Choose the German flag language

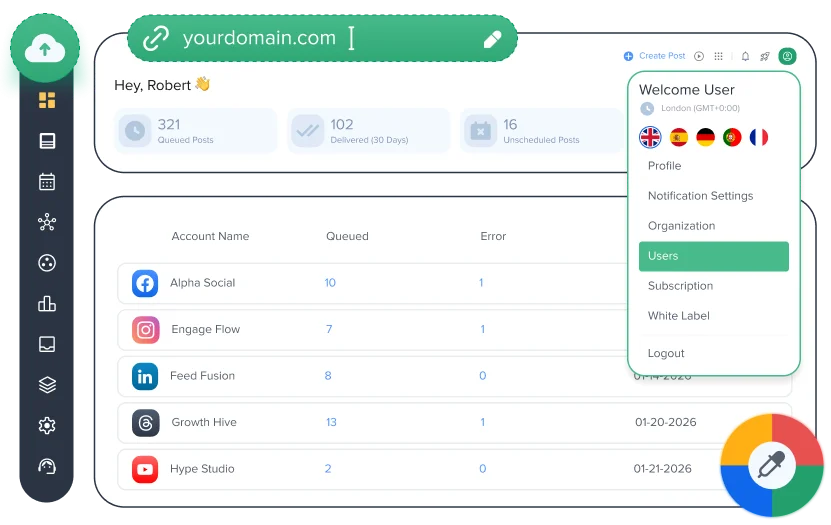(x=705, y=137)
